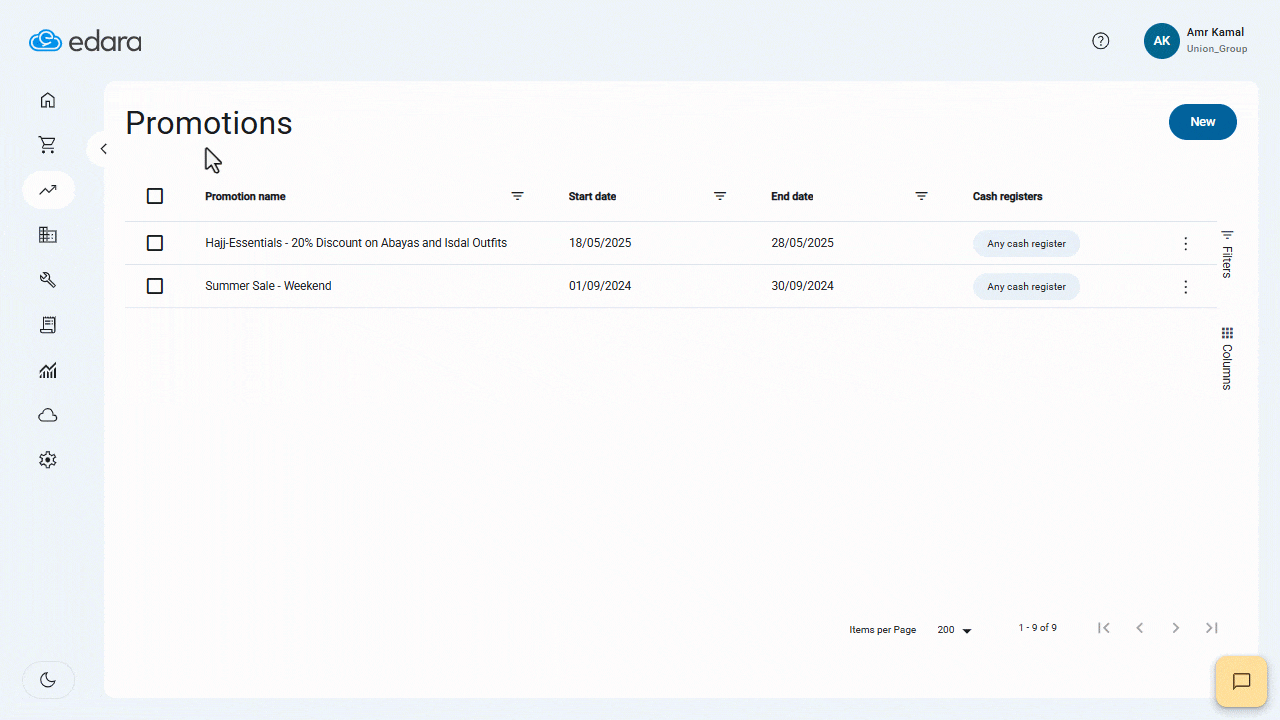Viewport: 1280px width, 720px height.
Task: Open the wrench tools sidebar icon
Action: click(x=48, y=280)
